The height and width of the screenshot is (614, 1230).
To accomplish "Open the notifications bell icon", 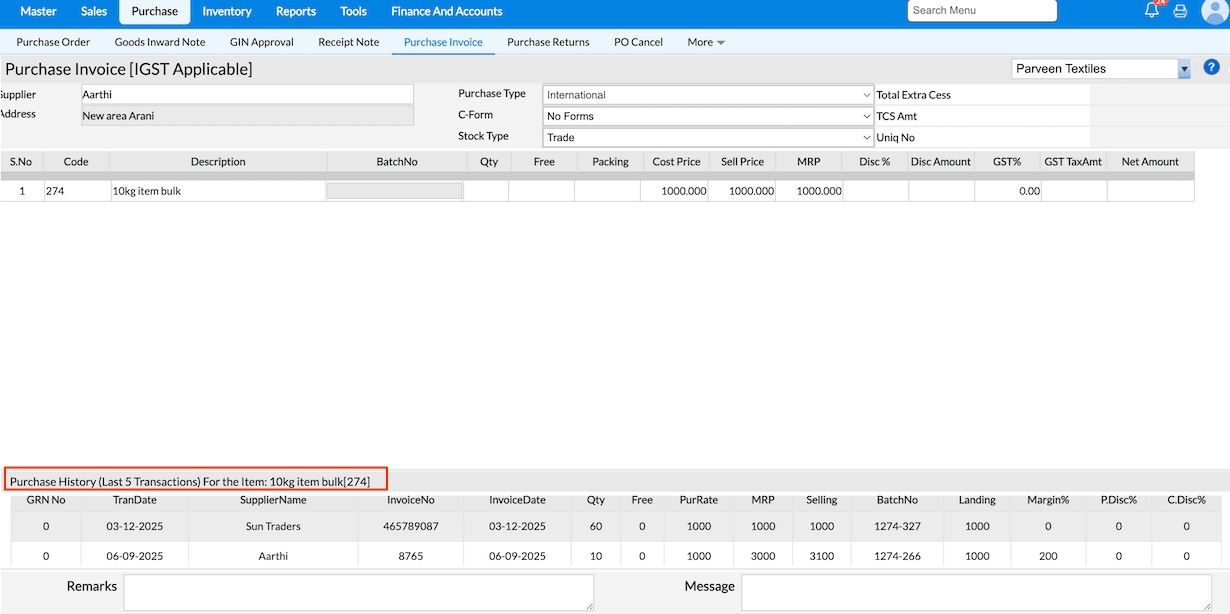I will 1152,11.
